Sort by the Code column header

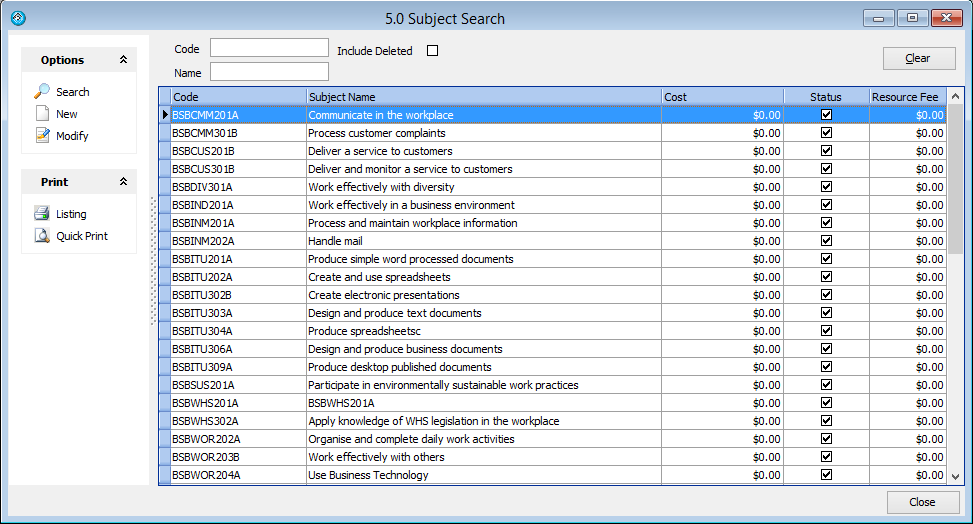(238, 97)
